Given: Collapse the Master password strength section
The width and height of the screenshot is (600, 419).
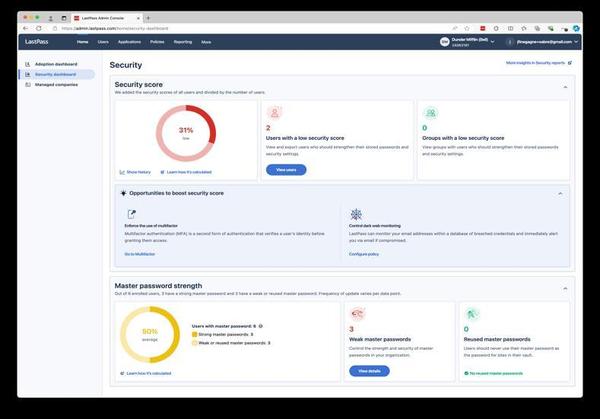Looking at the screenshot, I should pyautogui.click(x=563, y=286).
